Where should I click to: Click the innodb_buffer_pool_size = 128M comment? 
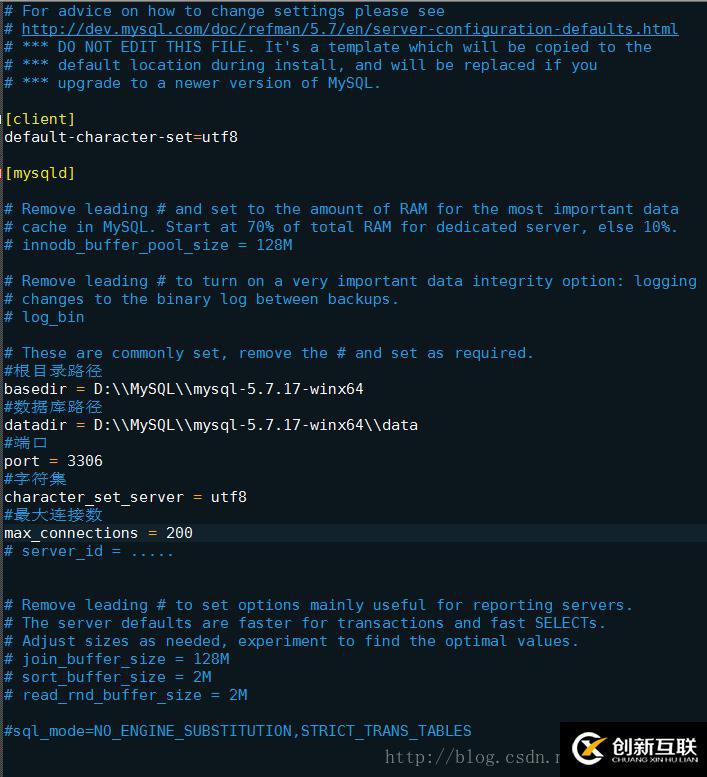tap(149, 245)
